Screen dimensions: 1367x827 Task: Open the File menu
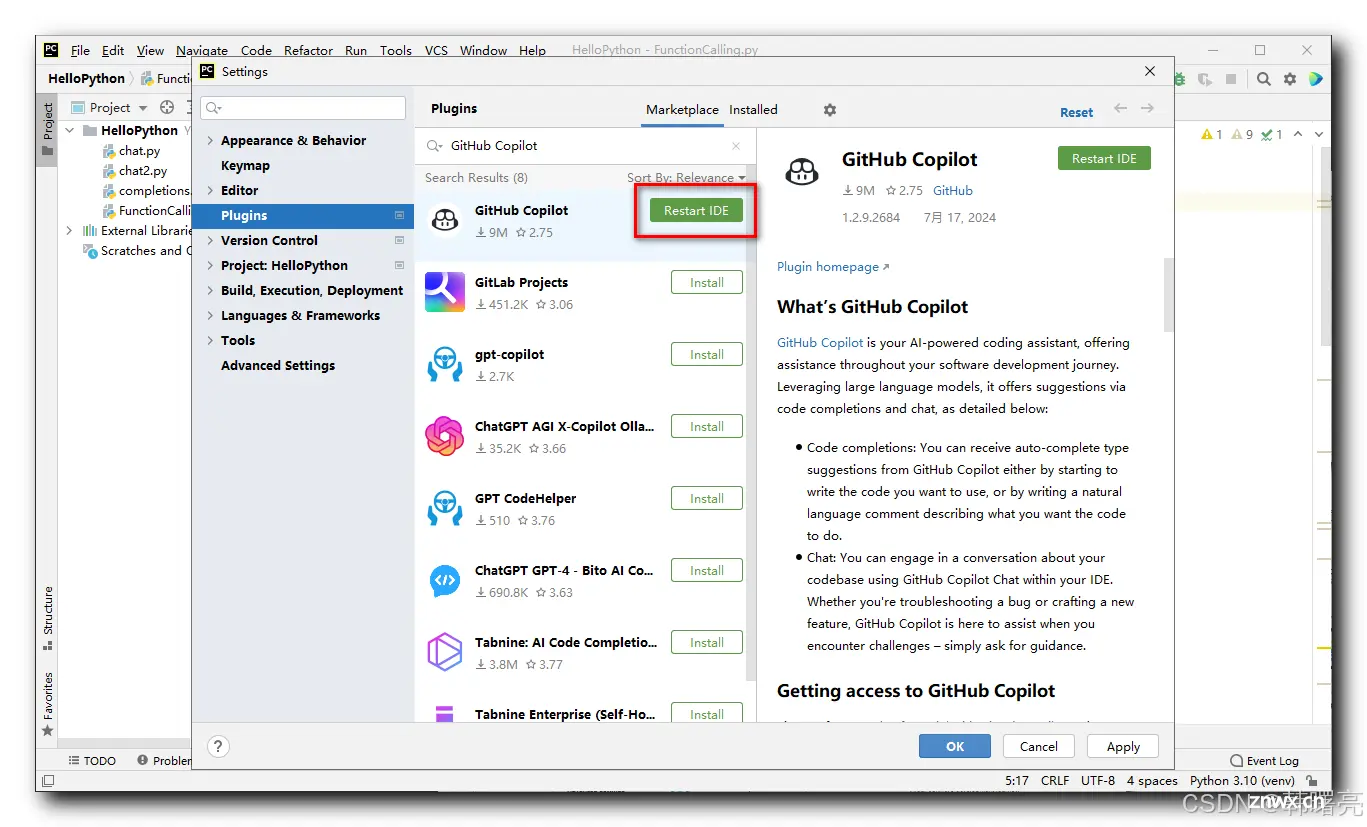pyautogui.click(x=80, y=50)
